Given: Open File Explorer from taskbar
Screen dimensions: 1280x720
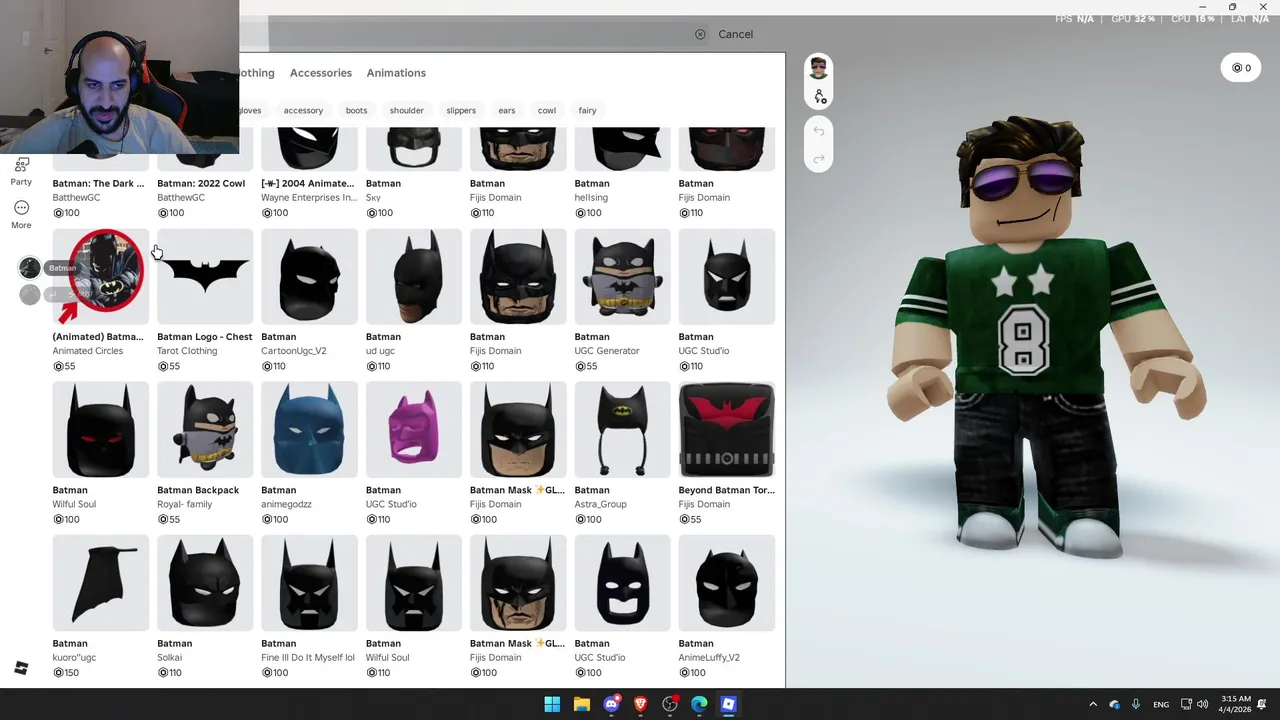Looking at the screenshot, I should pos(582,705).
